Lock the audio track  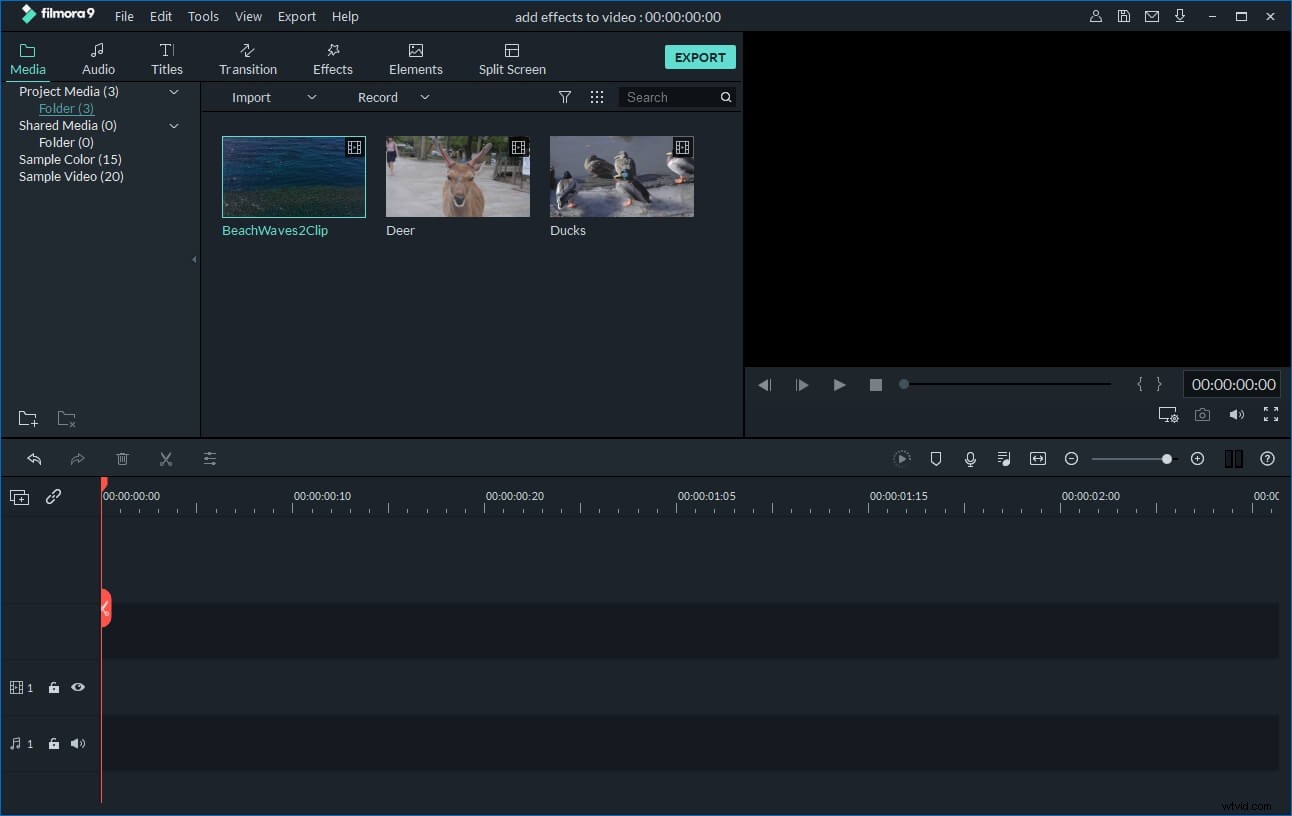[53, 743]
